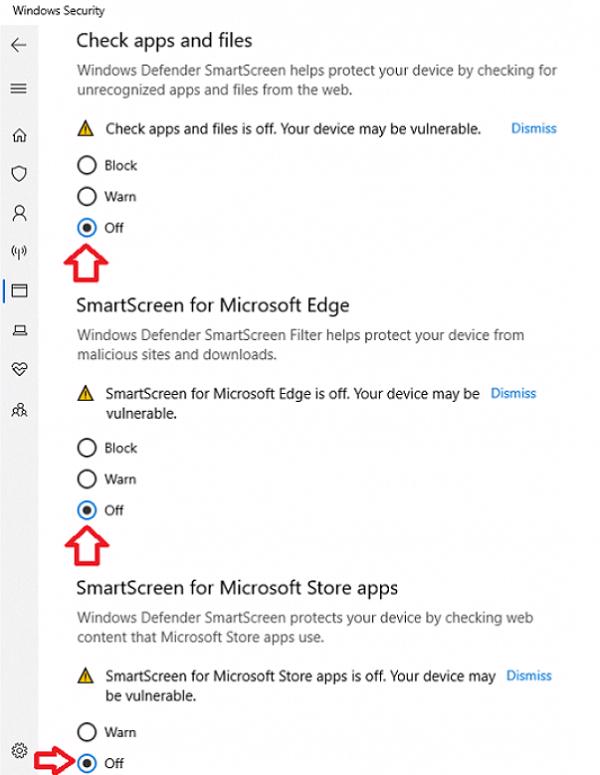The height and width of the screenshot is (775, 600).
Task: Click warning icon beside Store apps alert
Action: pos(86,676)
